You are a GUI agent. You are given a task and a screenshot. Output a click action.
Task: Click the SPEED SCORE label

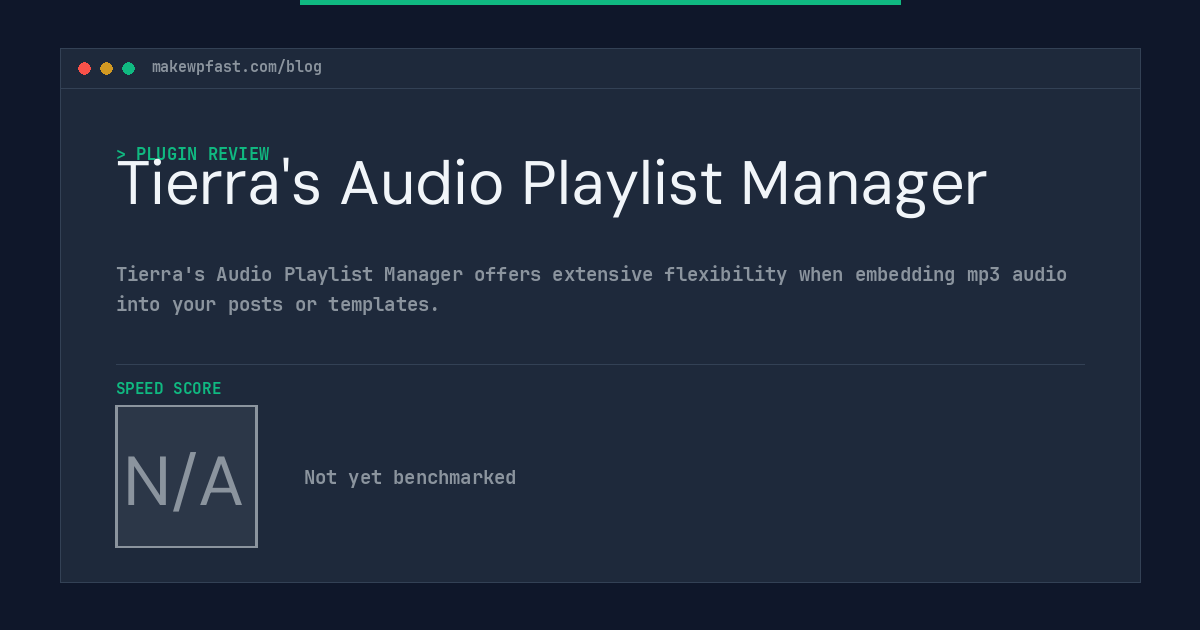coord(169,389)
